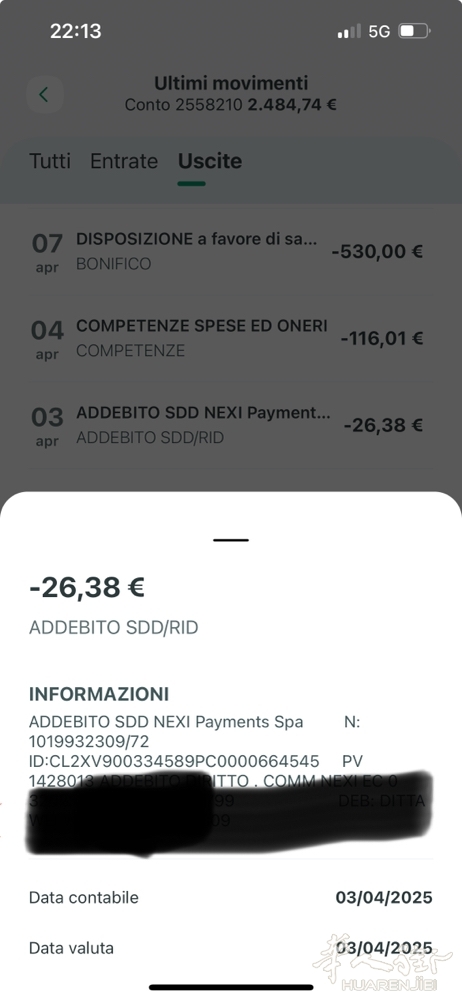Tap the Ultimi movimenti header title

pyautogui.click(x=231, y=83)
